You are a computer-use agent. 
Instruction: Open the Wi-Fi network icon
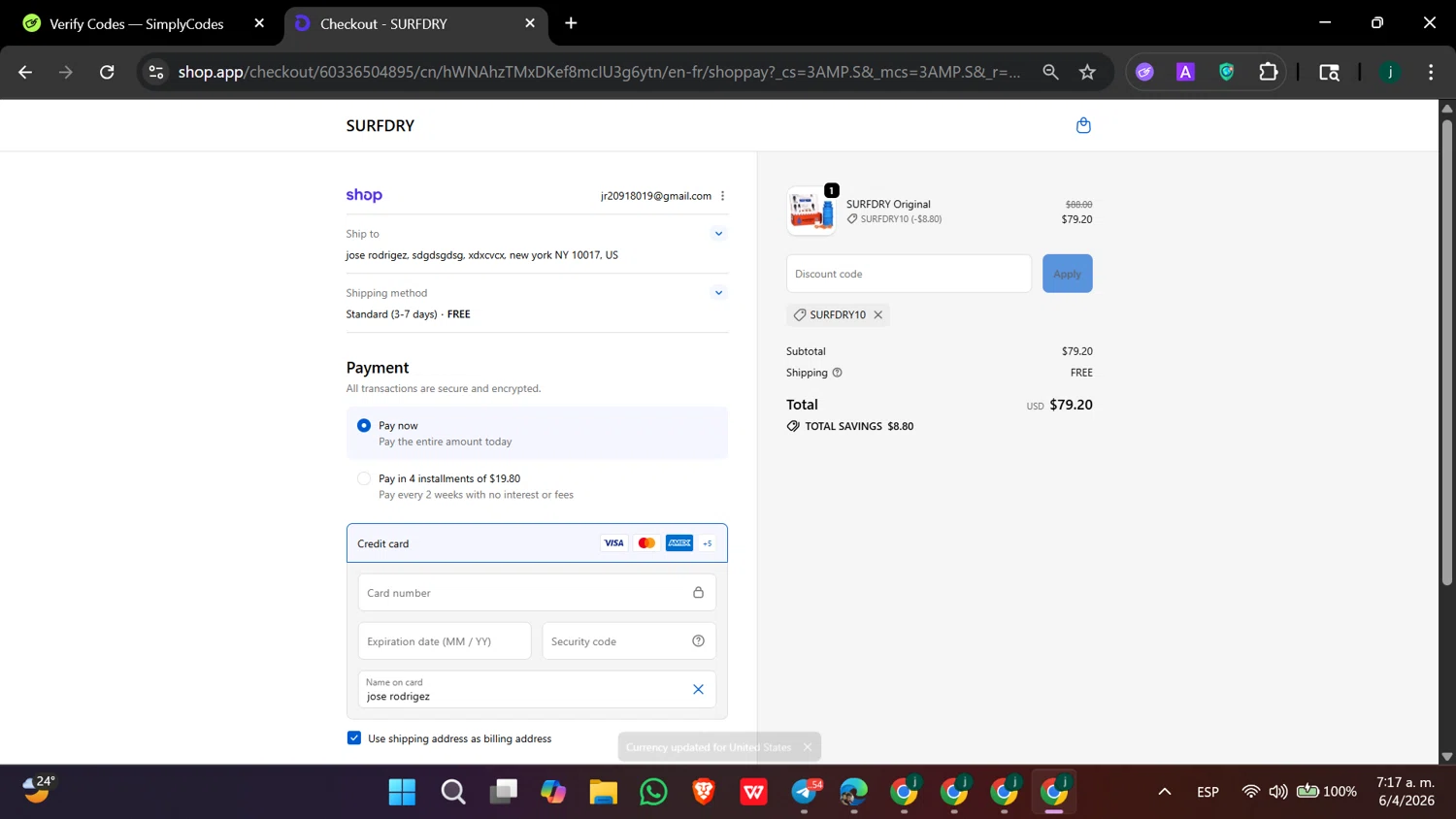click(1251, 792)
